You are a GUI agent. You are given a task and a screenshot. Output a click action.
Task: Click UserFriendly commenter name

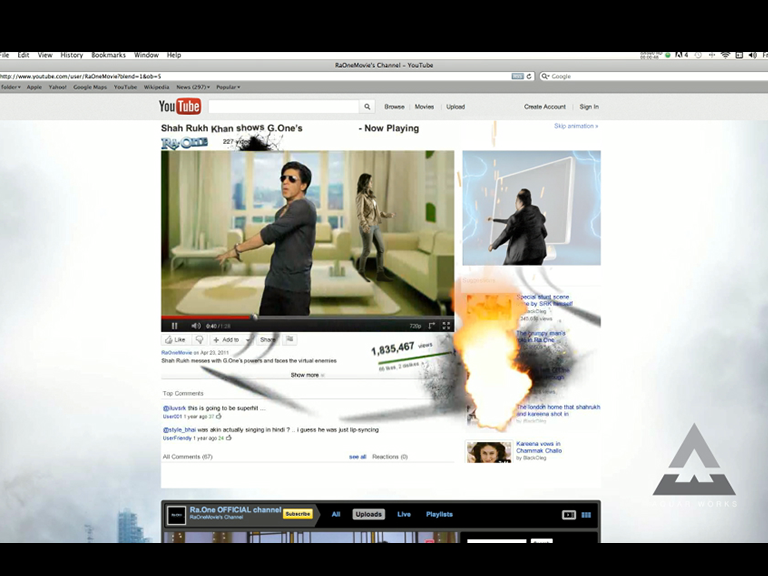[x=177, y=438]
